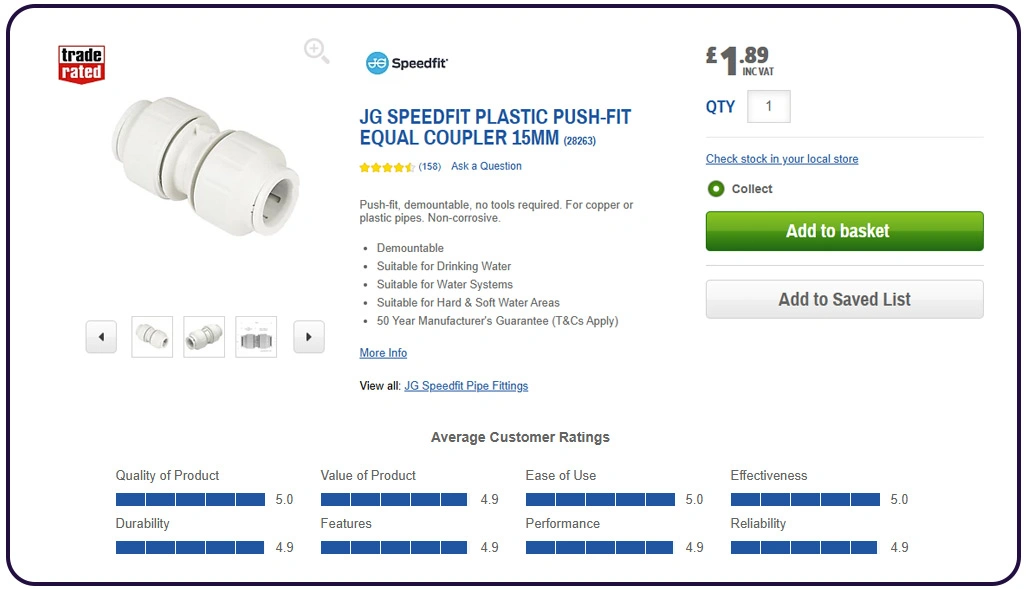Click the previous arrow under the product image

pyautogui.click(x=101, y=337)
